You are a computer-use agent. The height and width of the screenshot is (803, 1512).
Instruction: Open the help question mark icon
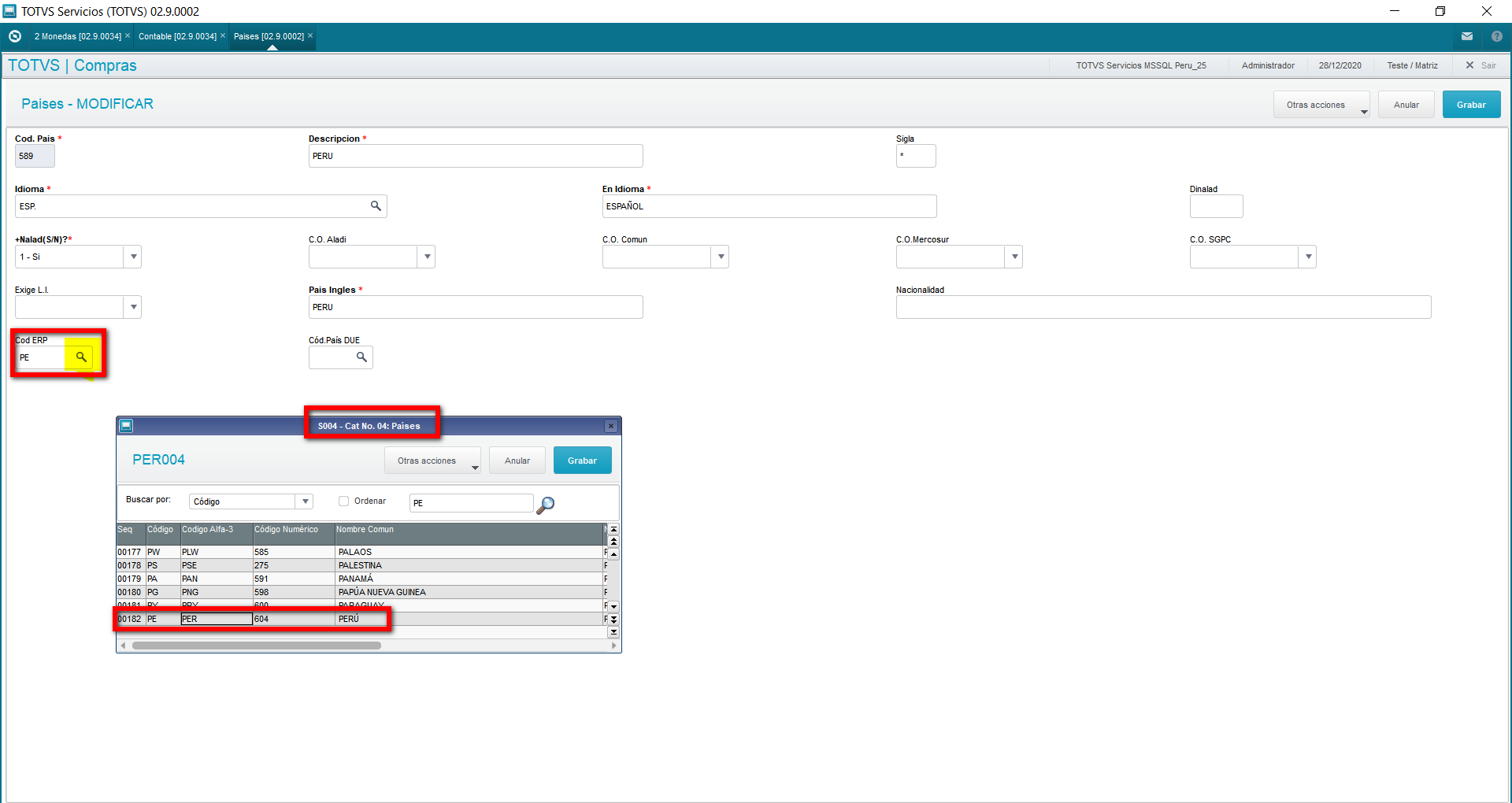[1497, 36]
